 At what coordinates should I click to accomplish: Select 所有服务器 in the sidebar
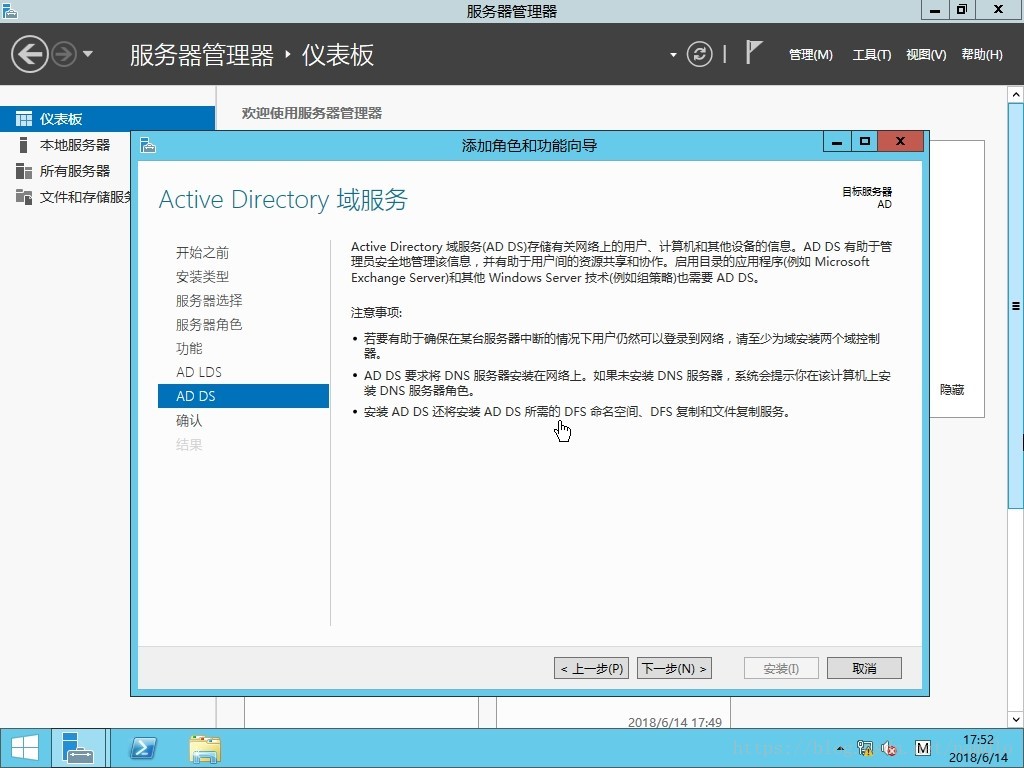[x=74, y=171]
